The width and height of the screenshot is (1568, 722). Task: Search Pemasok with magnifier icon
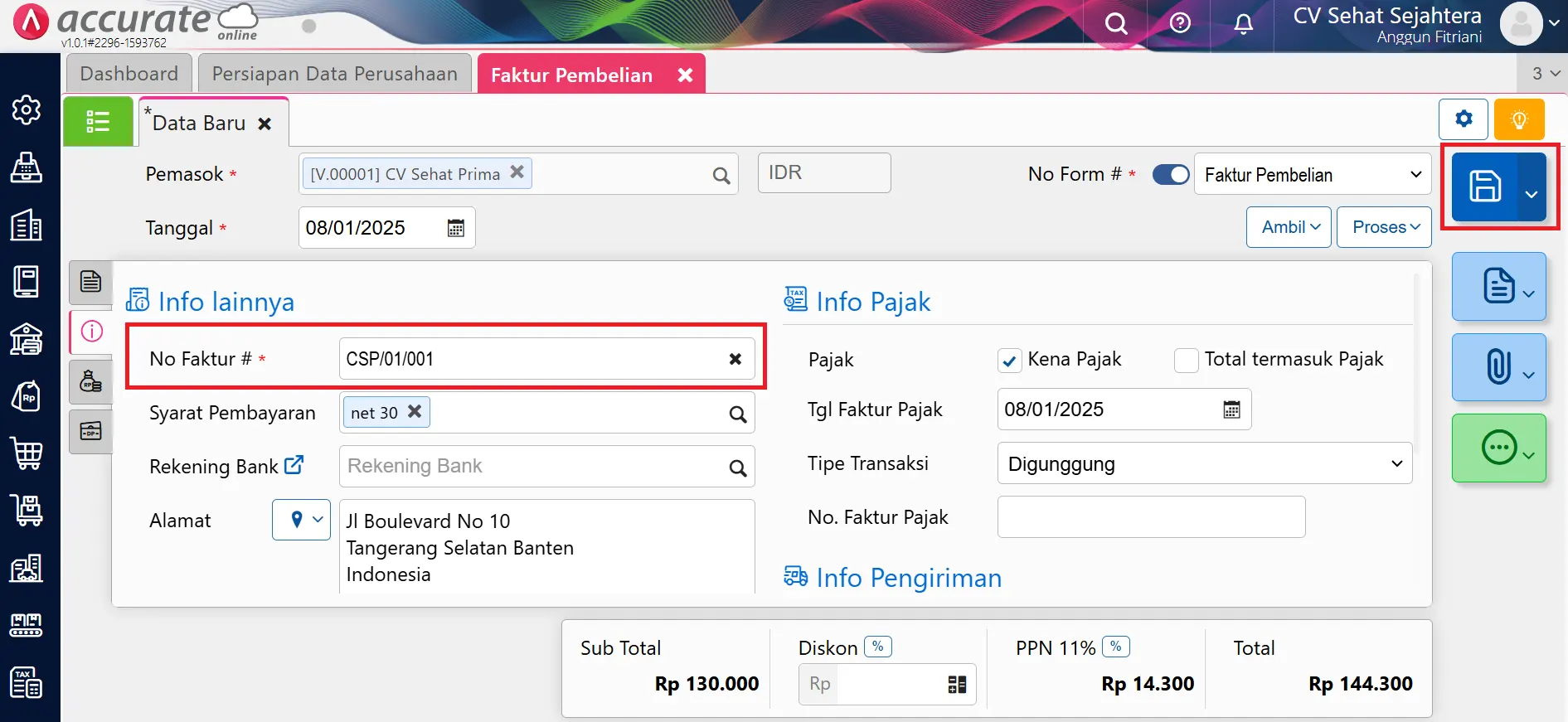click(721, 176)
